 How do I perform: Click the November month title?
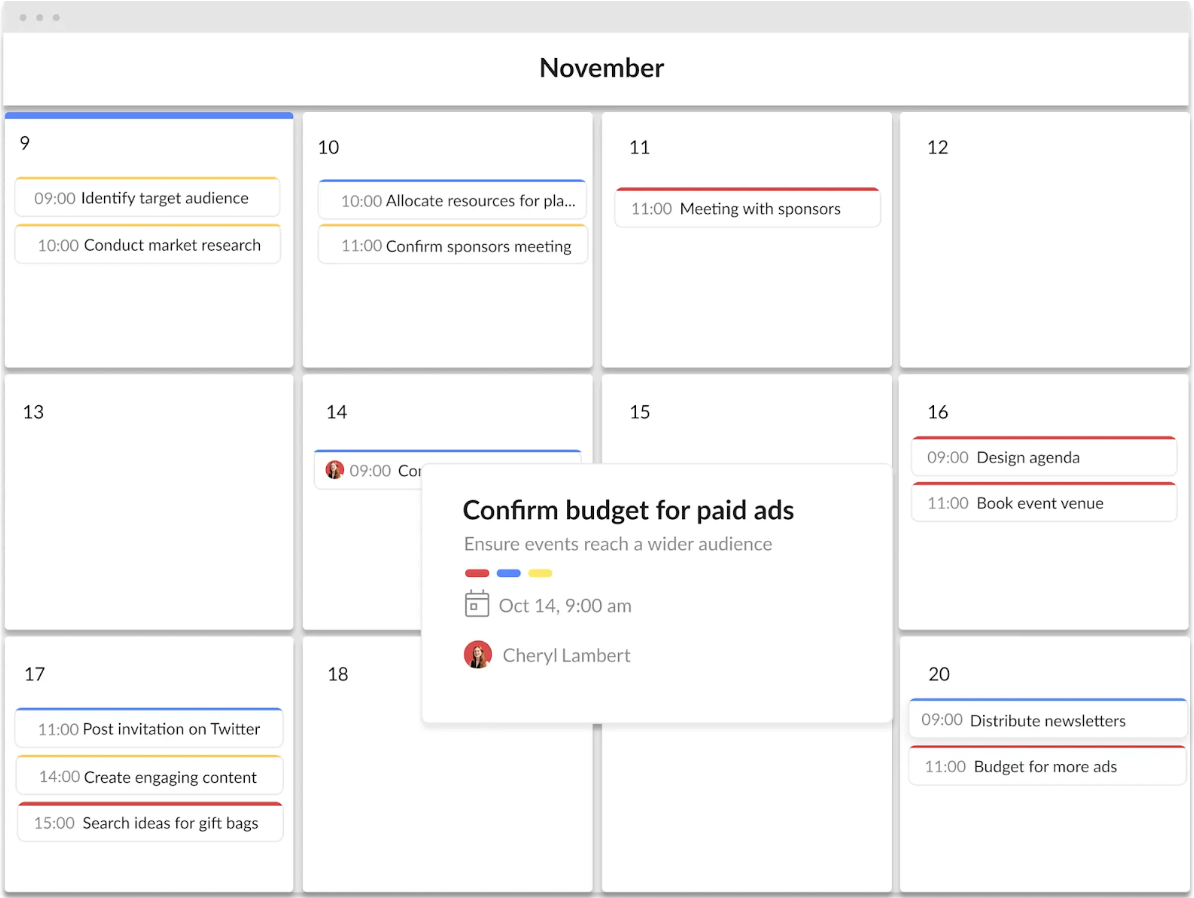[x=601, y=68]
